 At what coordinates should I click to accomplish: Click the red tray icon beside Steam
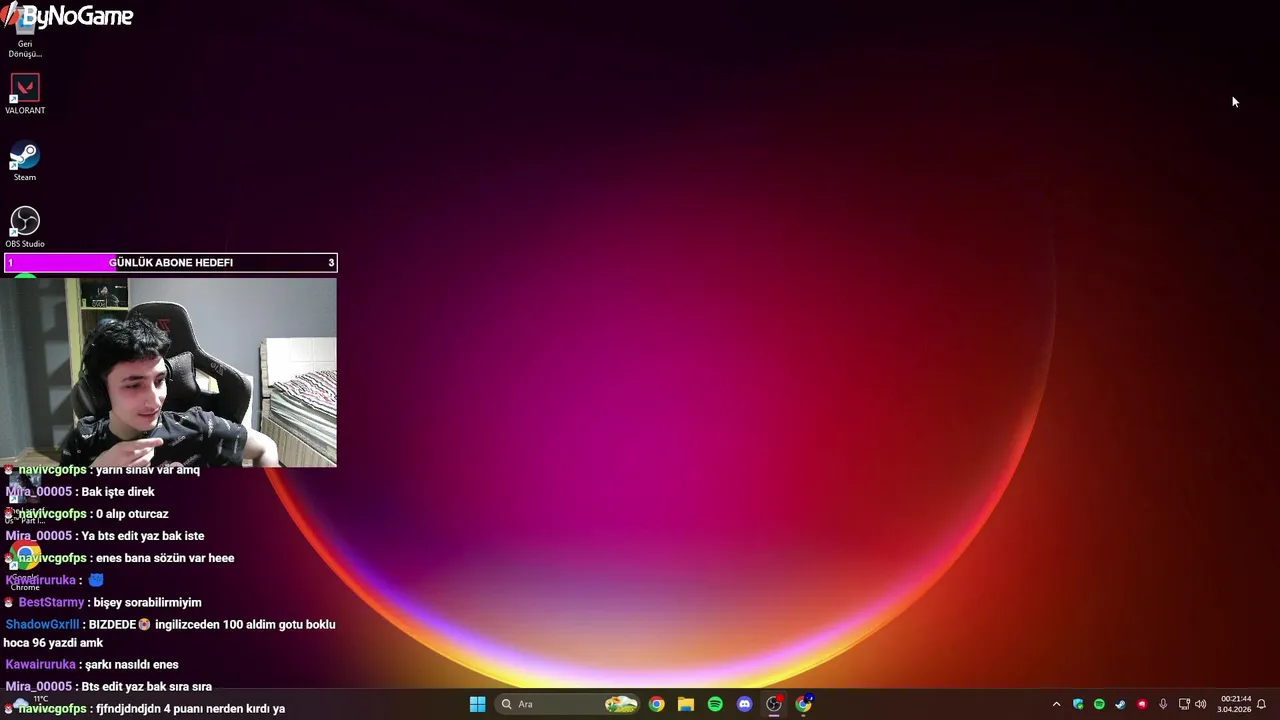(1141, 704)
